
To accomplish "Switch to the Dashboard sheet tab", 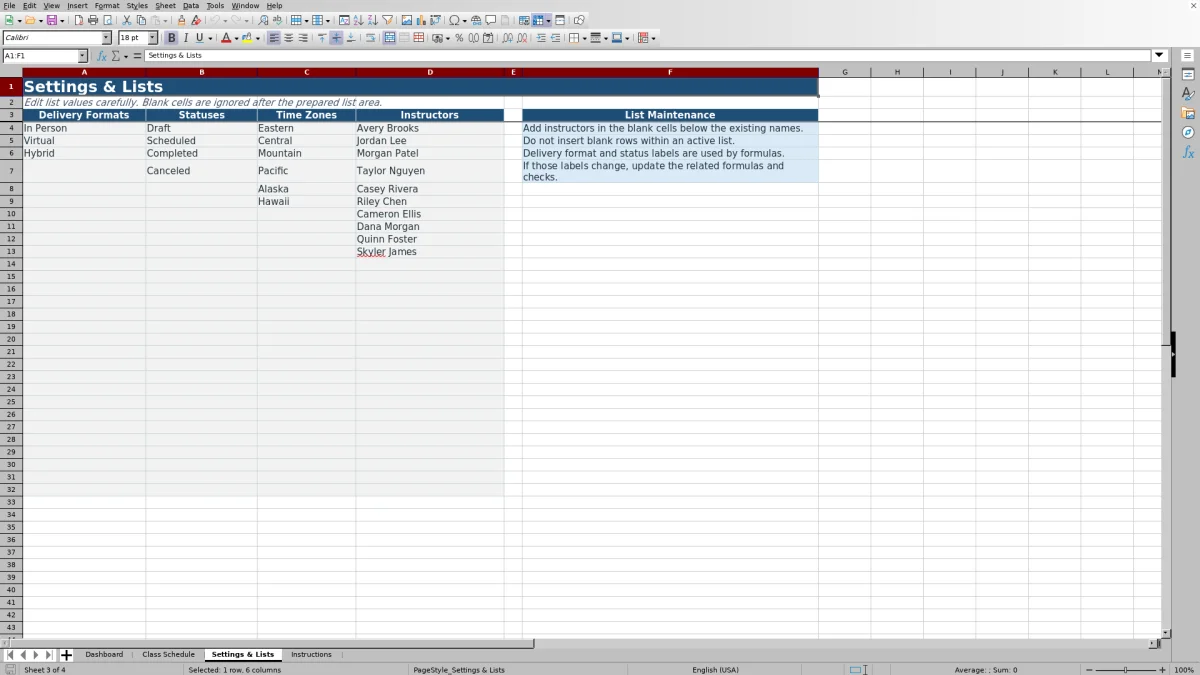I will point(104,655).
